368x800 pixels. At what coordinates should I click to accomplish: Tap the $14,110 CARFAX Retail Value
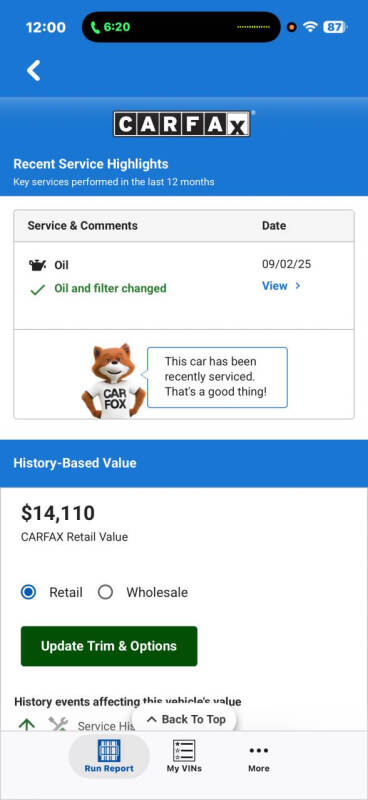[x=58, y=513]
